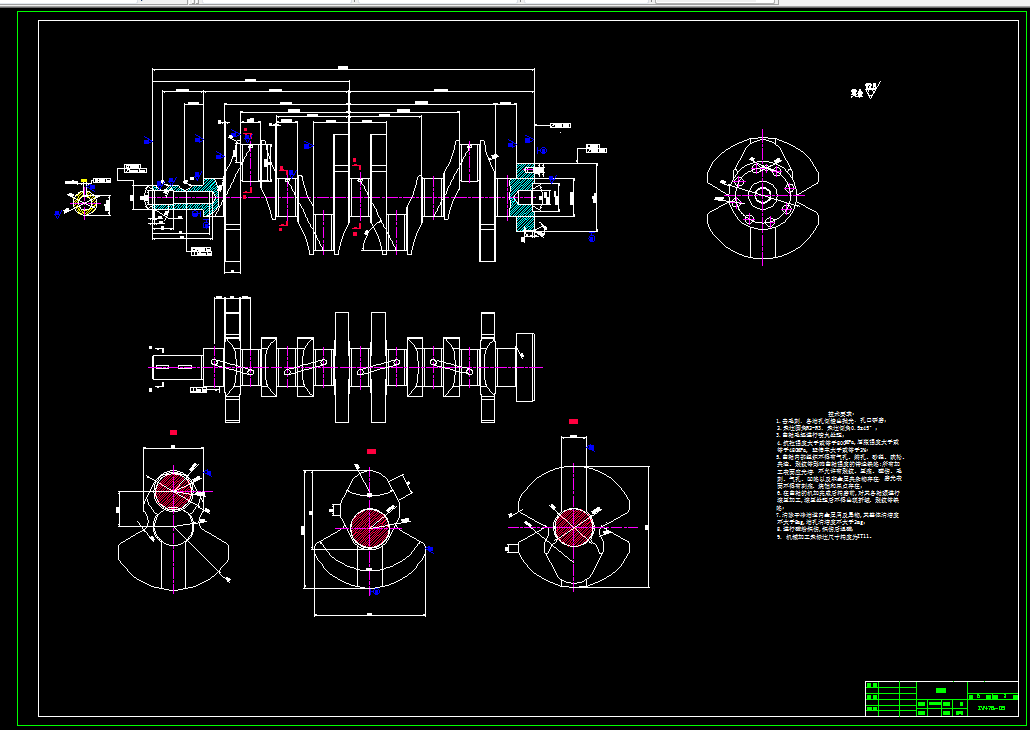Select red hatched circle in bottom-middle section view

pos(370,528)
